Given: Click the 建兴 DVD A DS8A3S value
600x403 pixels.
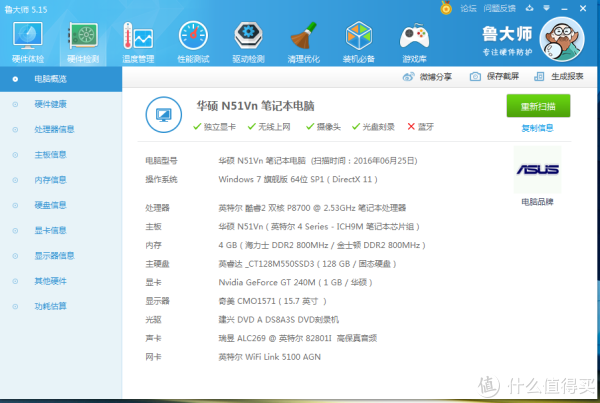Looking at the screenshot, I should (x=279, y=320).
